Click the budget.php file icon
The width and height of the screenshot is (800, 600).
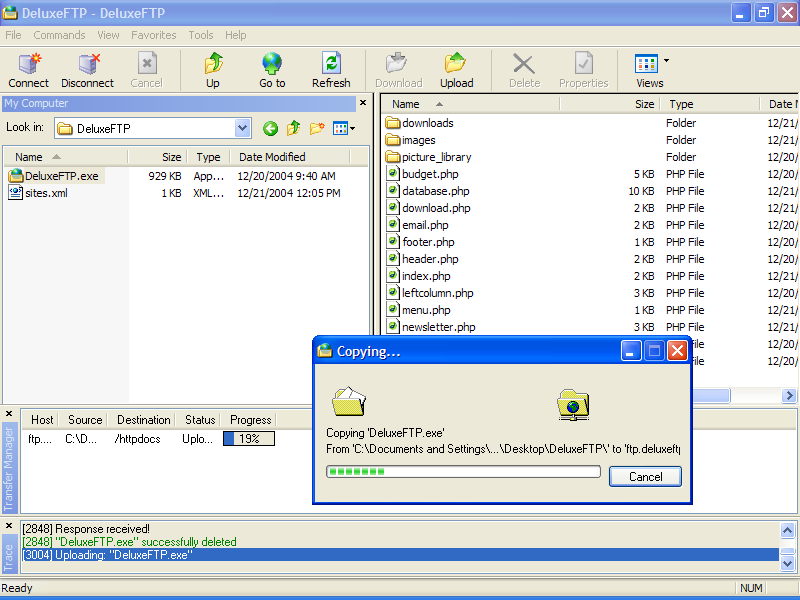point(392,173)
